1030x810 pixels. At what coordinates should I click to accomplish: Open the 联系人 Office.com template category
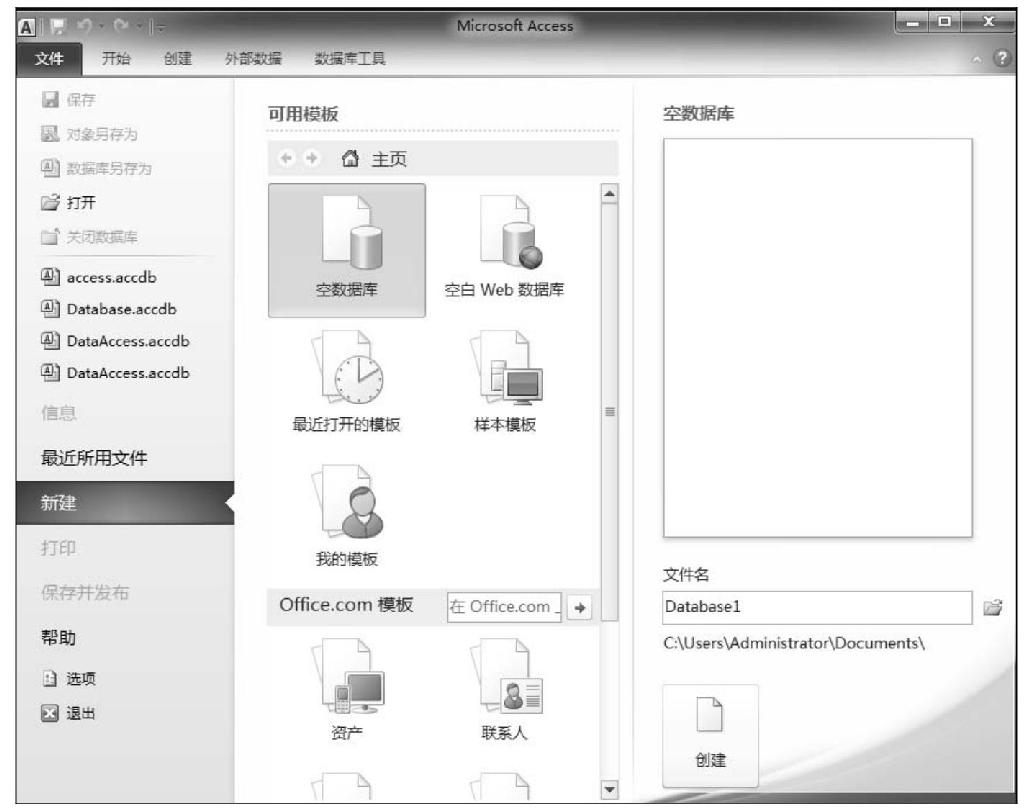[x=504, y=690]
